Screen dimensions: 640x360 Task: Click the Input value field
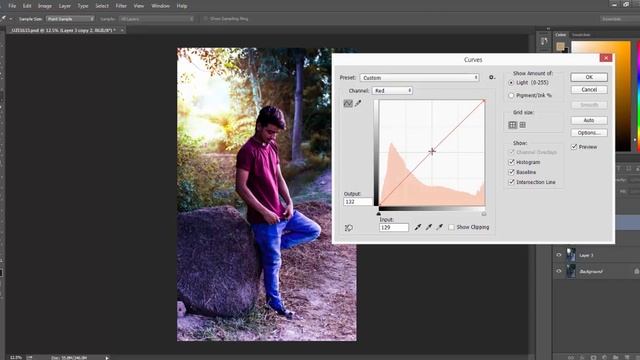[x=393, y=228]
